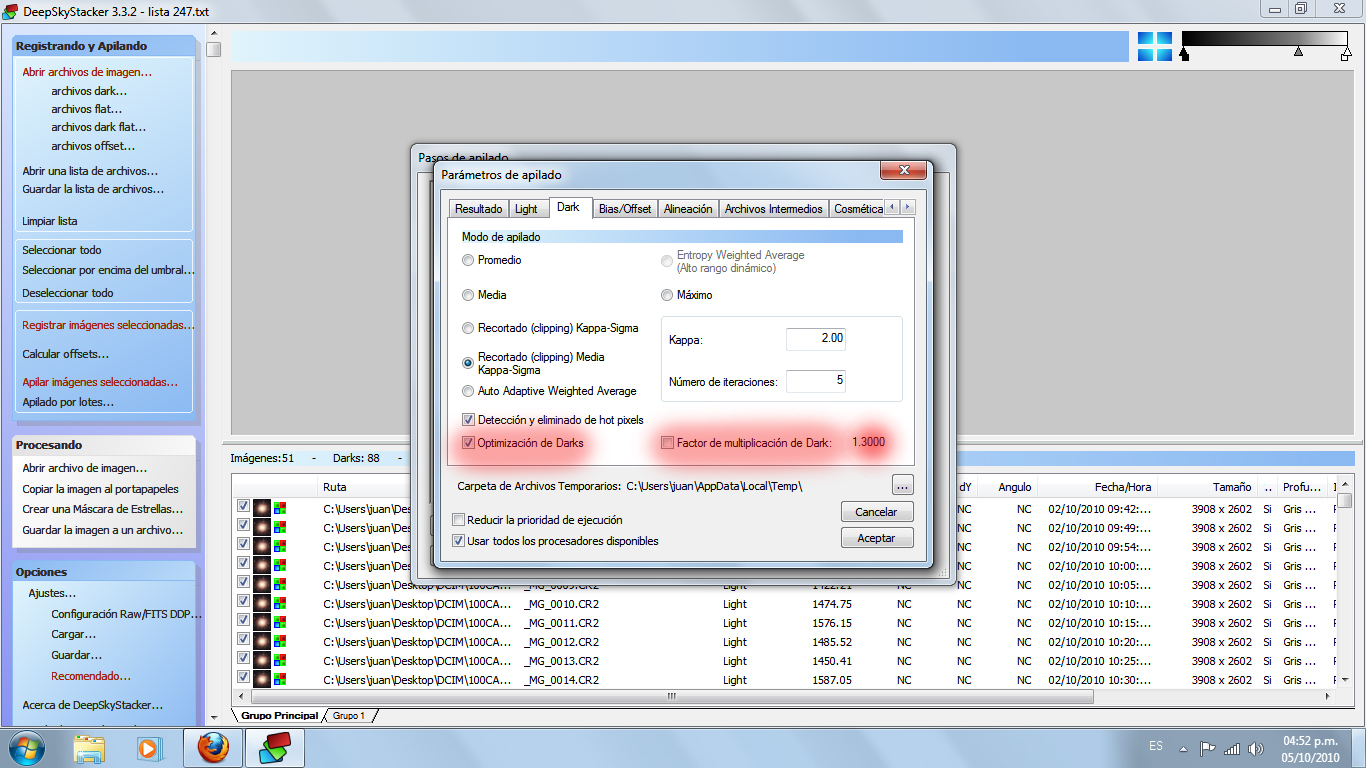The height and width of the screenshot is (768, 1366).
Task: Select the Promedio stacking mode
Action: point(468,260)
